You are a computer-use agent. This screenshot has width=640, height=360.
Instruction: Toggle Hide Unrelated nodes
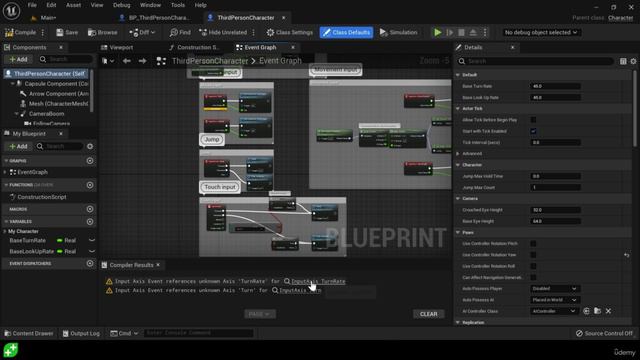pos(223,32)
